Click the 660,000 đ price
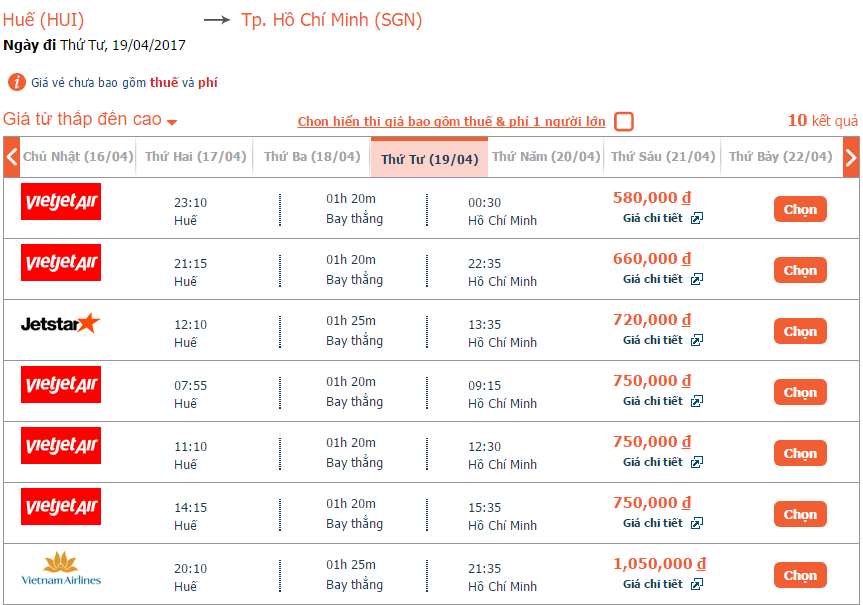The height and width of the screenshot is (605, 863). (x=652, y=259)
